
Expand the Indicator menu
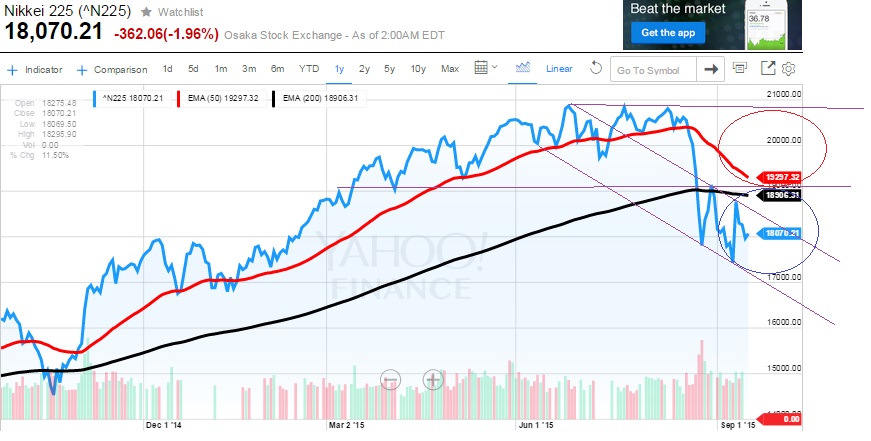pos(35,70)
